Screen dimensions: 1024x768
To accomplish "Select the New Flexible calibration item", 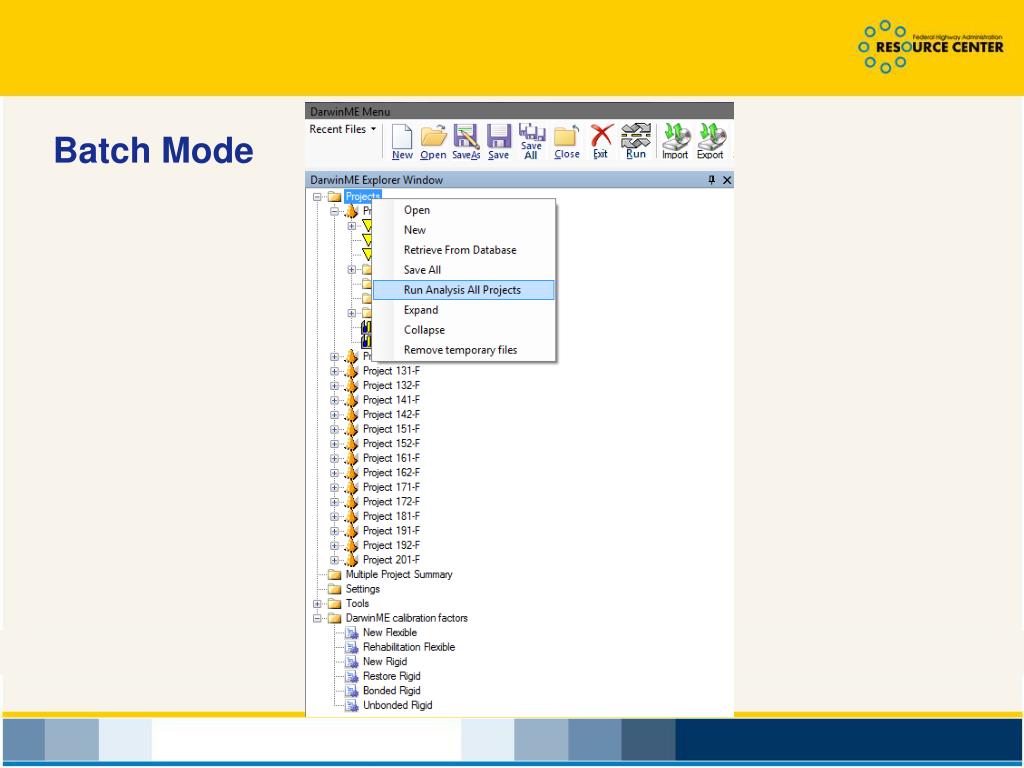I will pyautogui.click(x=391, y=632).
